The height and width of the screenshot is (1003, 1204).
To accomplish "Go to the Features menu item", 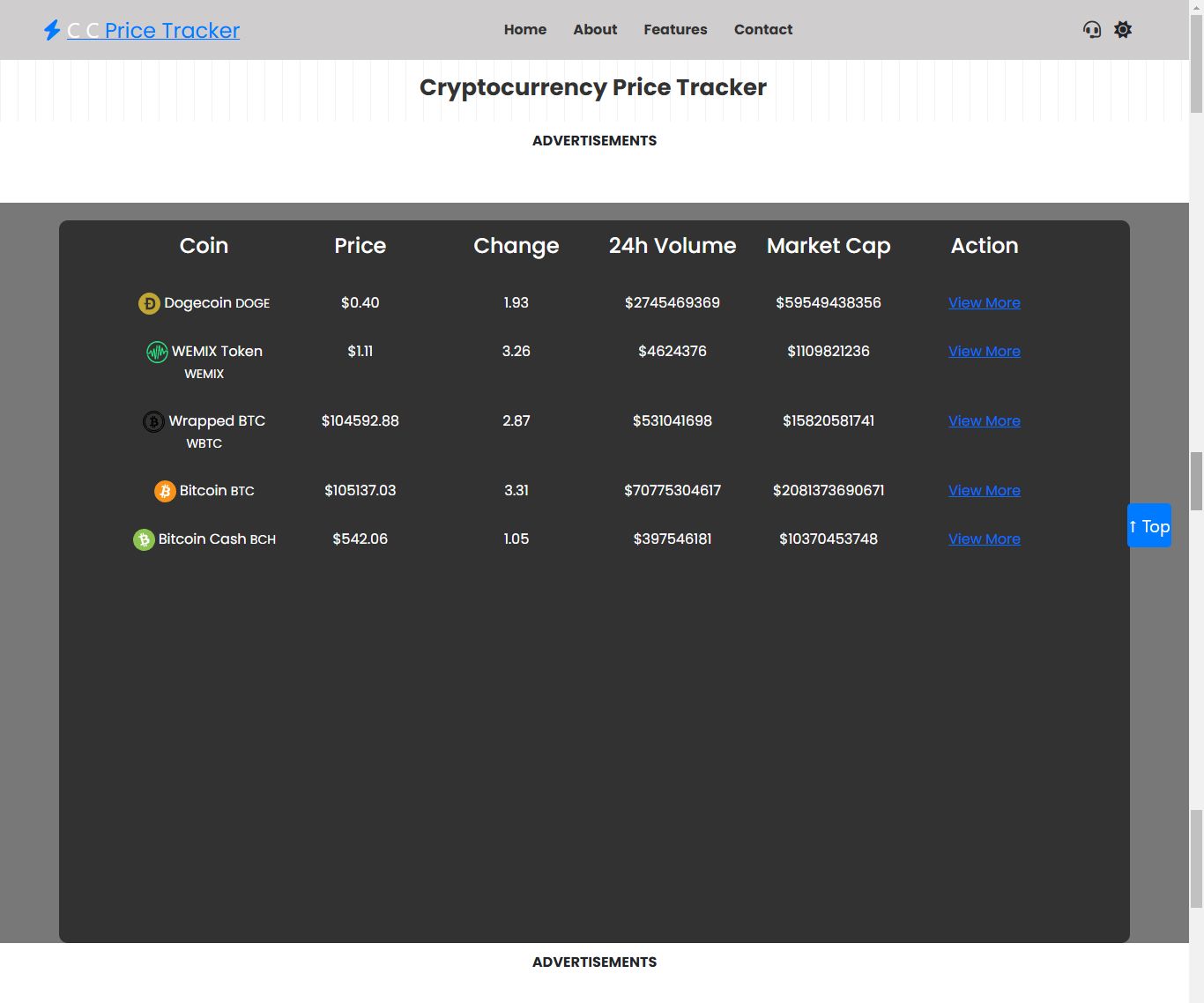I will point(675,29).
